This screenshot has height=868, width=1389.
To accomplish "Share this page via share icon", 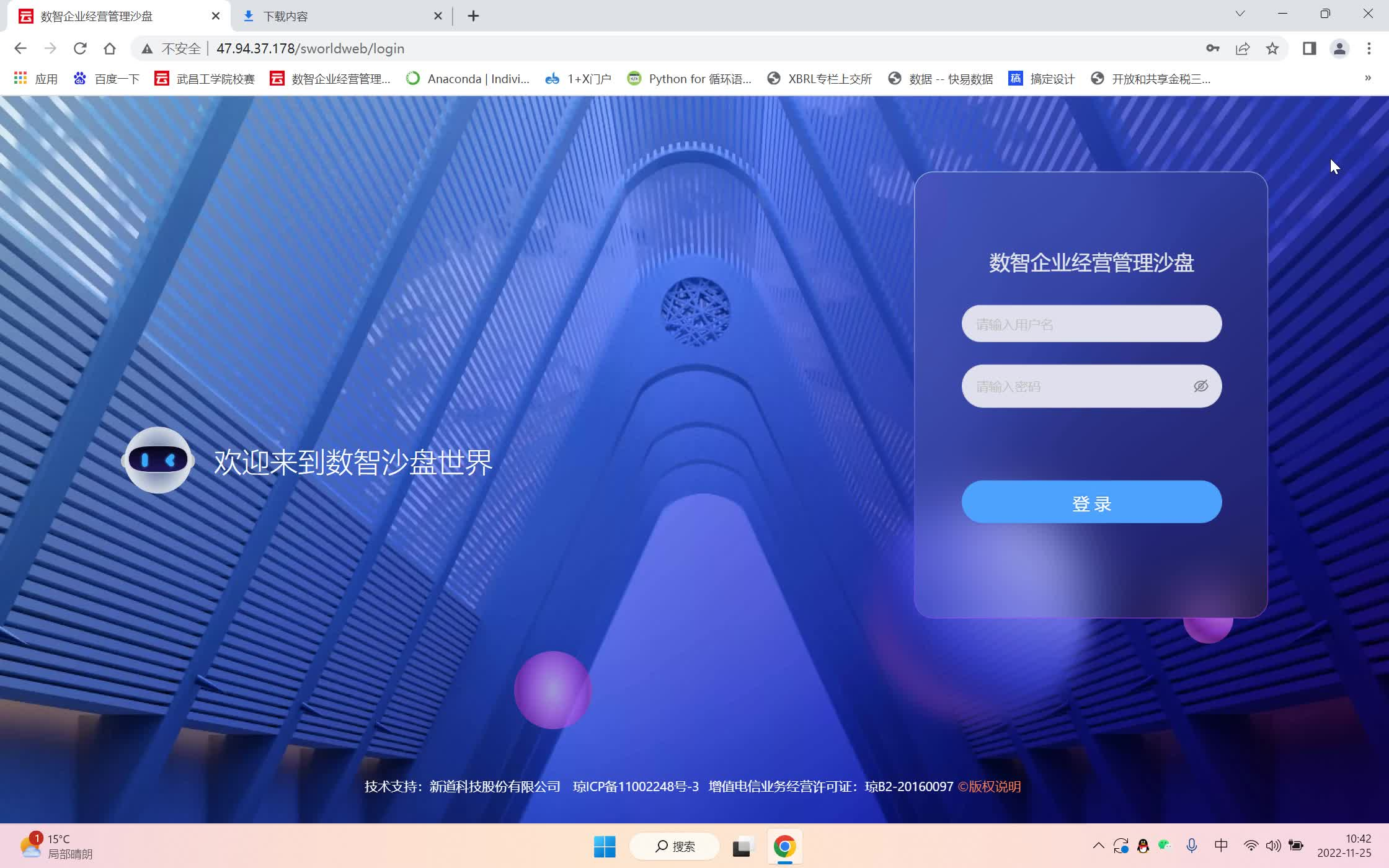I will coord(1242,48).
